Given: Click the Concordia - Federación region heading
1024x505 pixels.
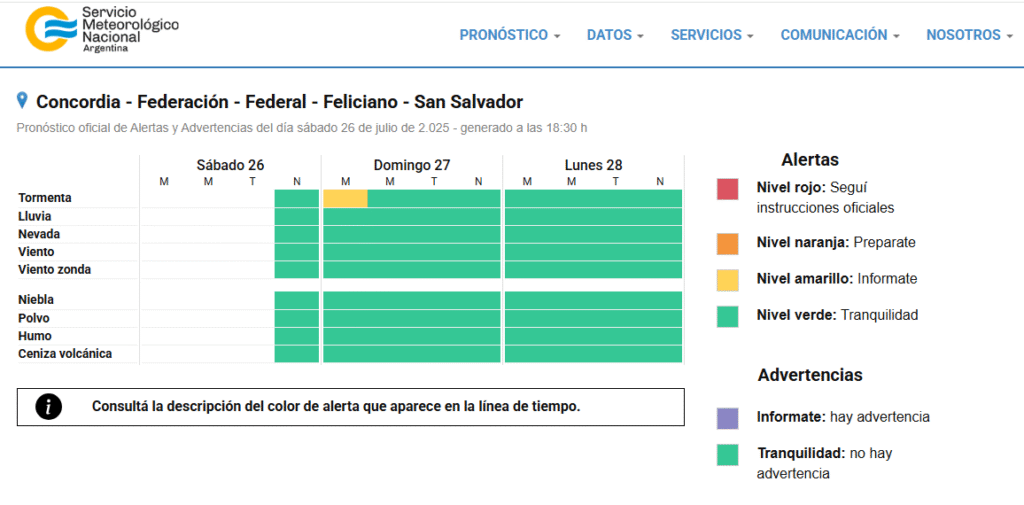Looking at the screenshot, I should [x=279, y=102].
